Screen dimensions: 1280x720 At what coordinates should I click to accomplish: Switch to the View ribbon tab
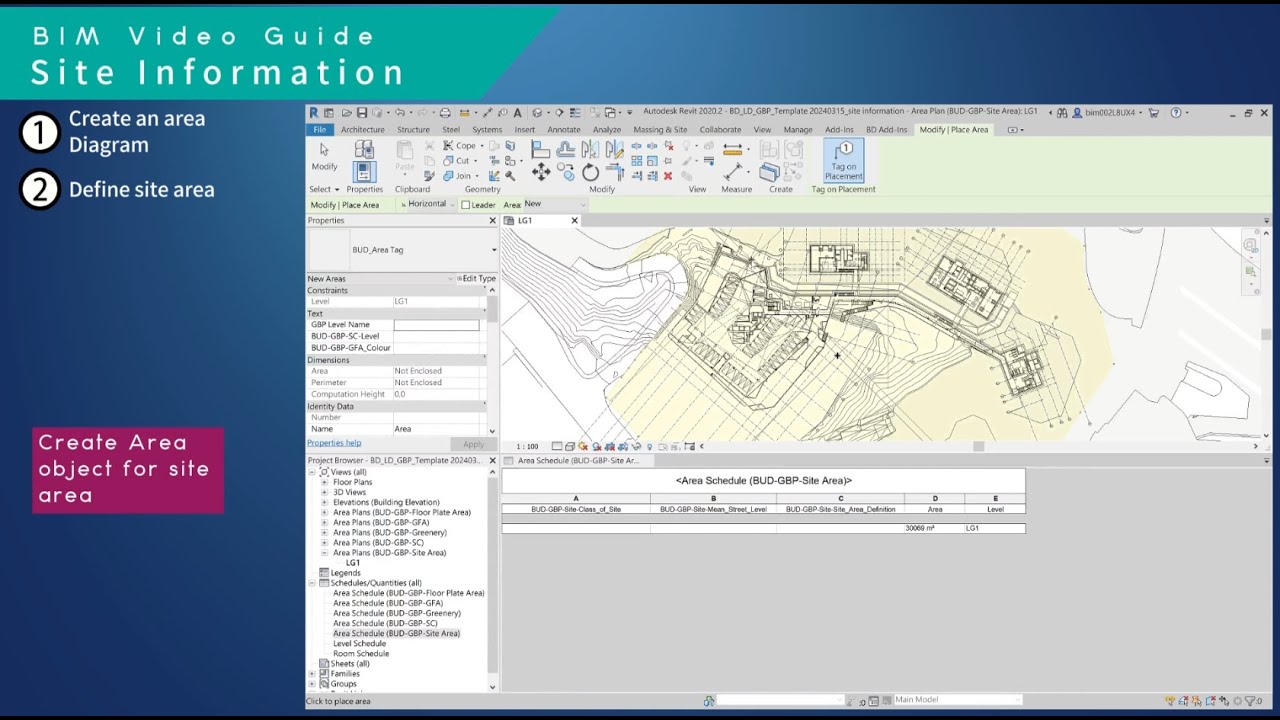pos(762,130)
